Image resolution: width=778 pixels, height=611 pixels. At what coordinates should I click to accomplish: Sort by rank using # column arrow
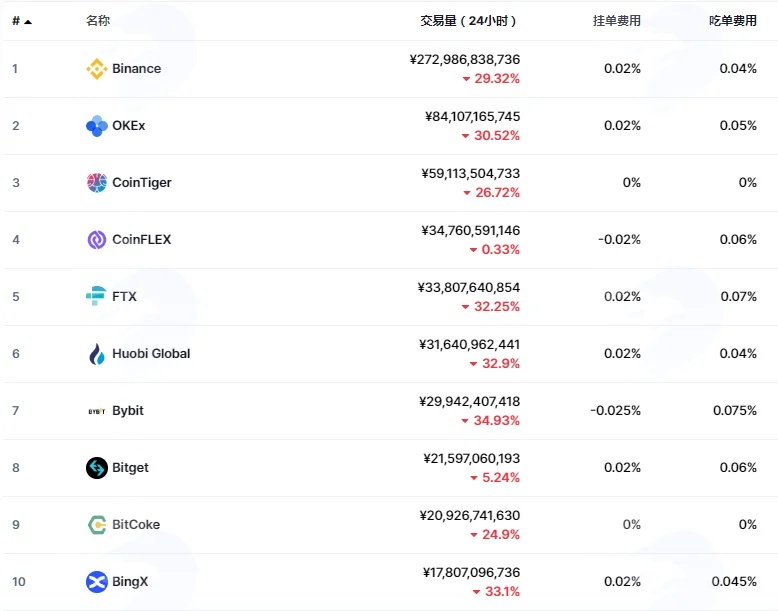tap(22, 21)
